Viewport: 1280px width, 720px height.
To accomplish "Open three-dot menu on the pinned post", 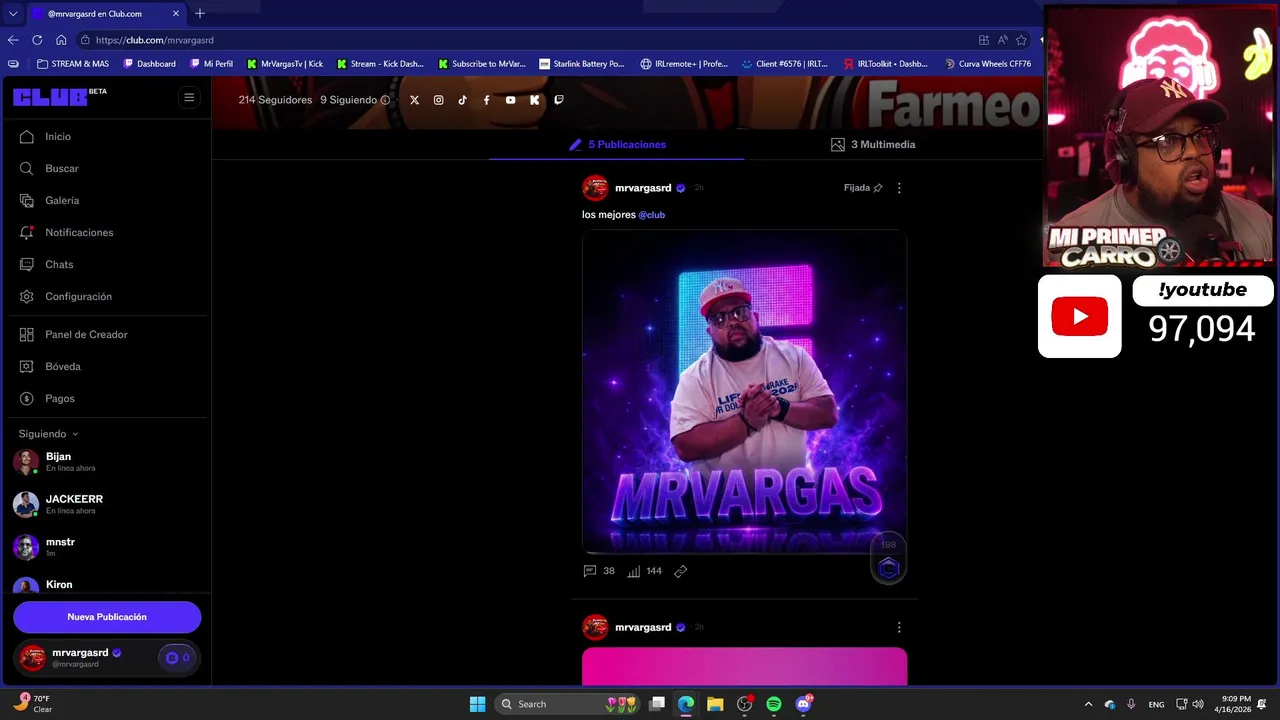I will [899, 188].
